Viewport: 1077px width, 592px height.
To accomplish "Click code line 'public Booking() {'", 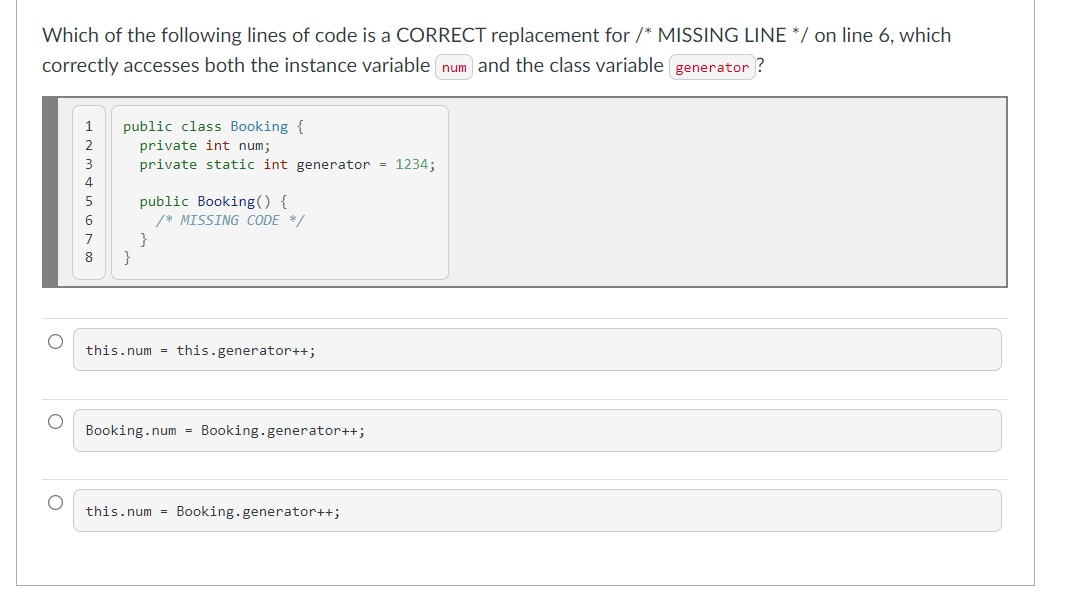I will pyautogui.click(x=213, y=201).
